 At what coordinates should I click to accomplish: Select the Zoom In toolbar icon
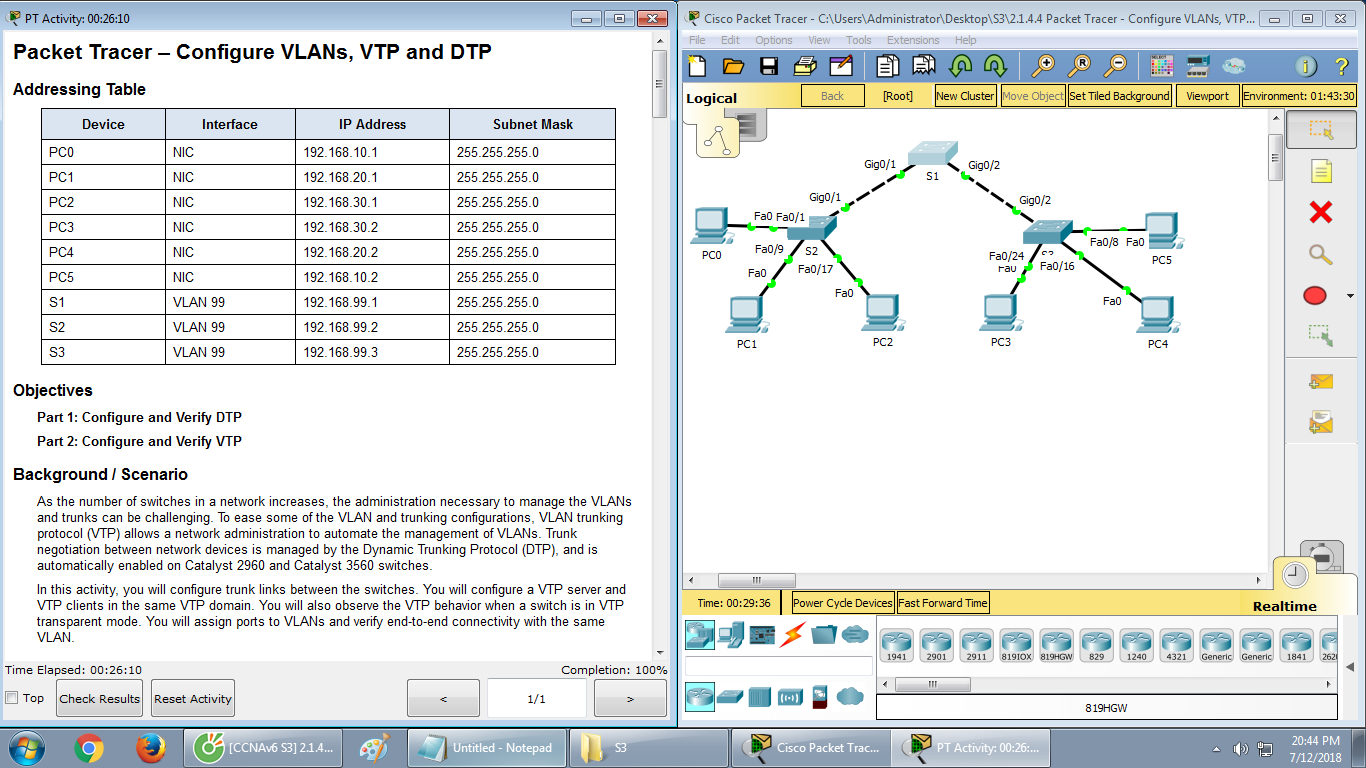point(1044,65)
